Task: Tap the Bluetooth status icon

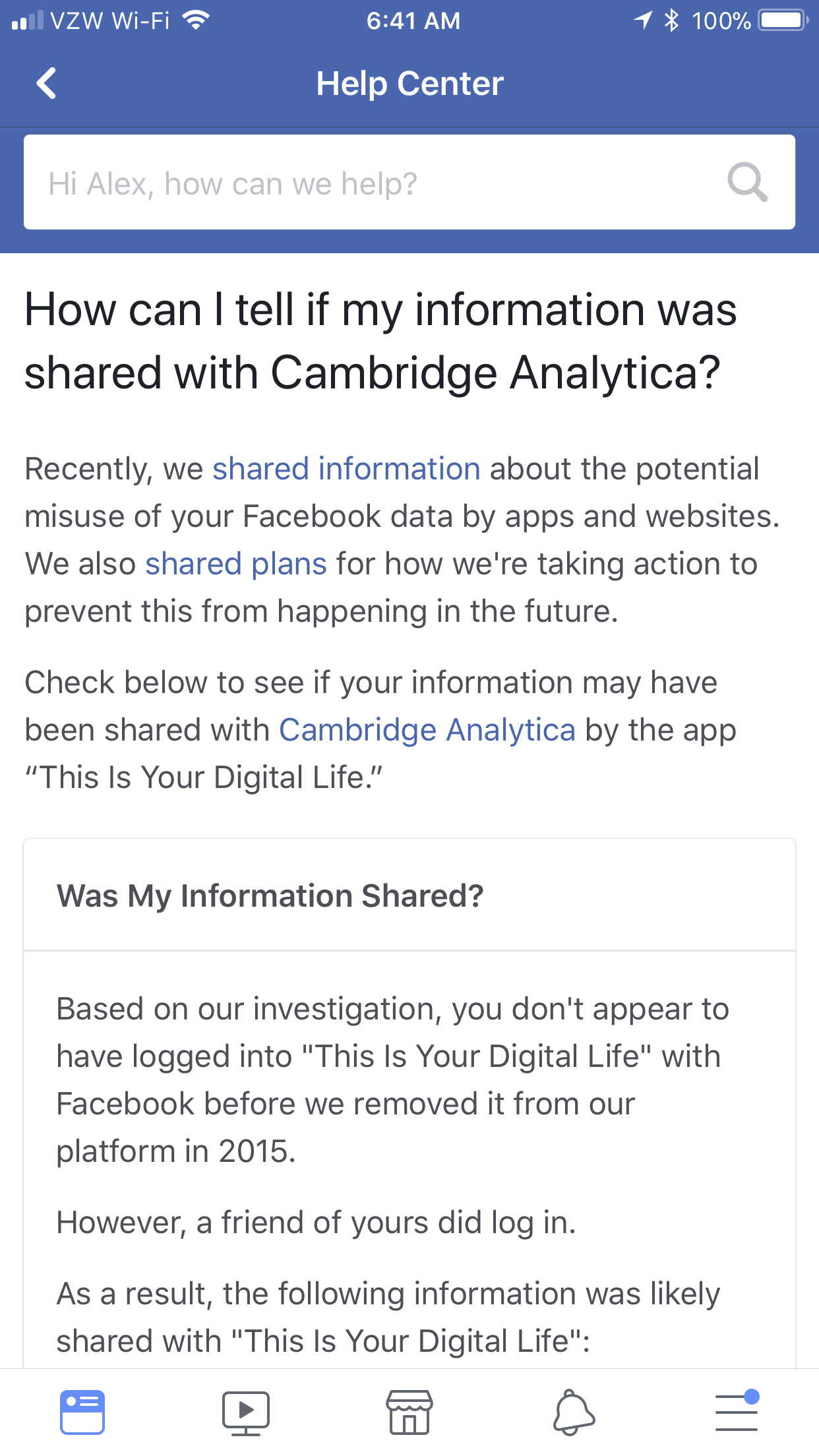Action: [671, 20]
